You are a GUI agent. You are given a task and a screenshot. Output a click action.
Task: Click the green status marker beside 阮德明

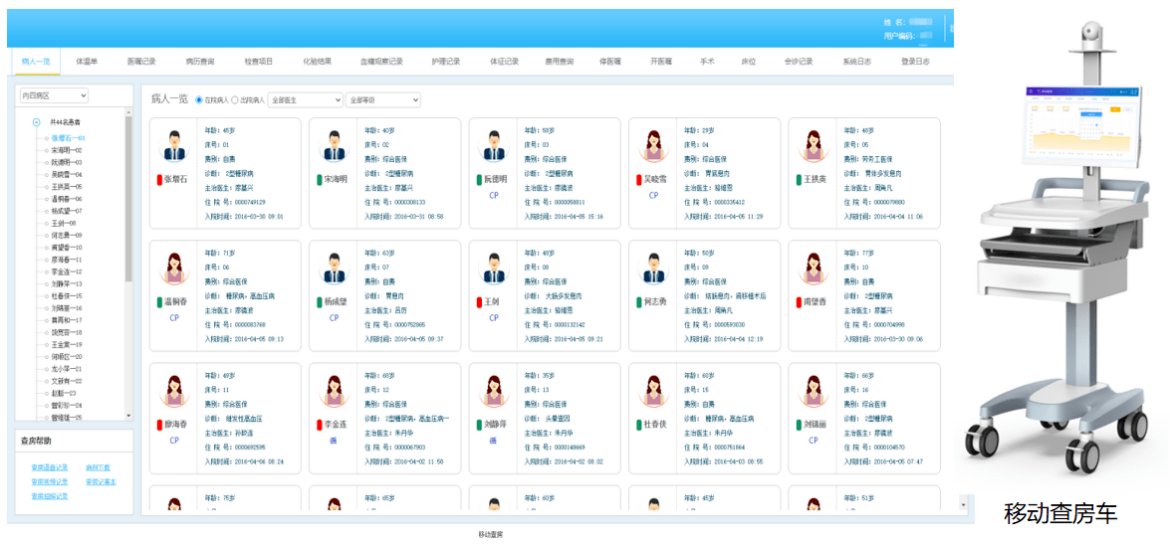click(x=478, y=180)
